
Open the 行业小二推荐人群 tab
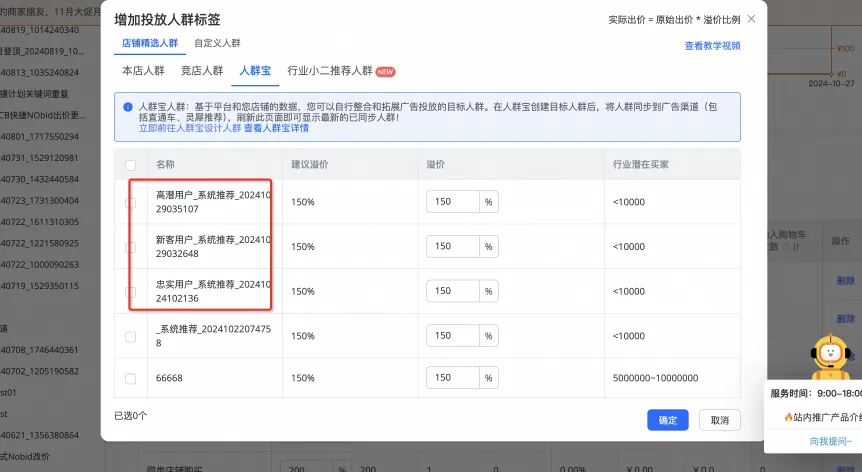click(x=329, y=71)
